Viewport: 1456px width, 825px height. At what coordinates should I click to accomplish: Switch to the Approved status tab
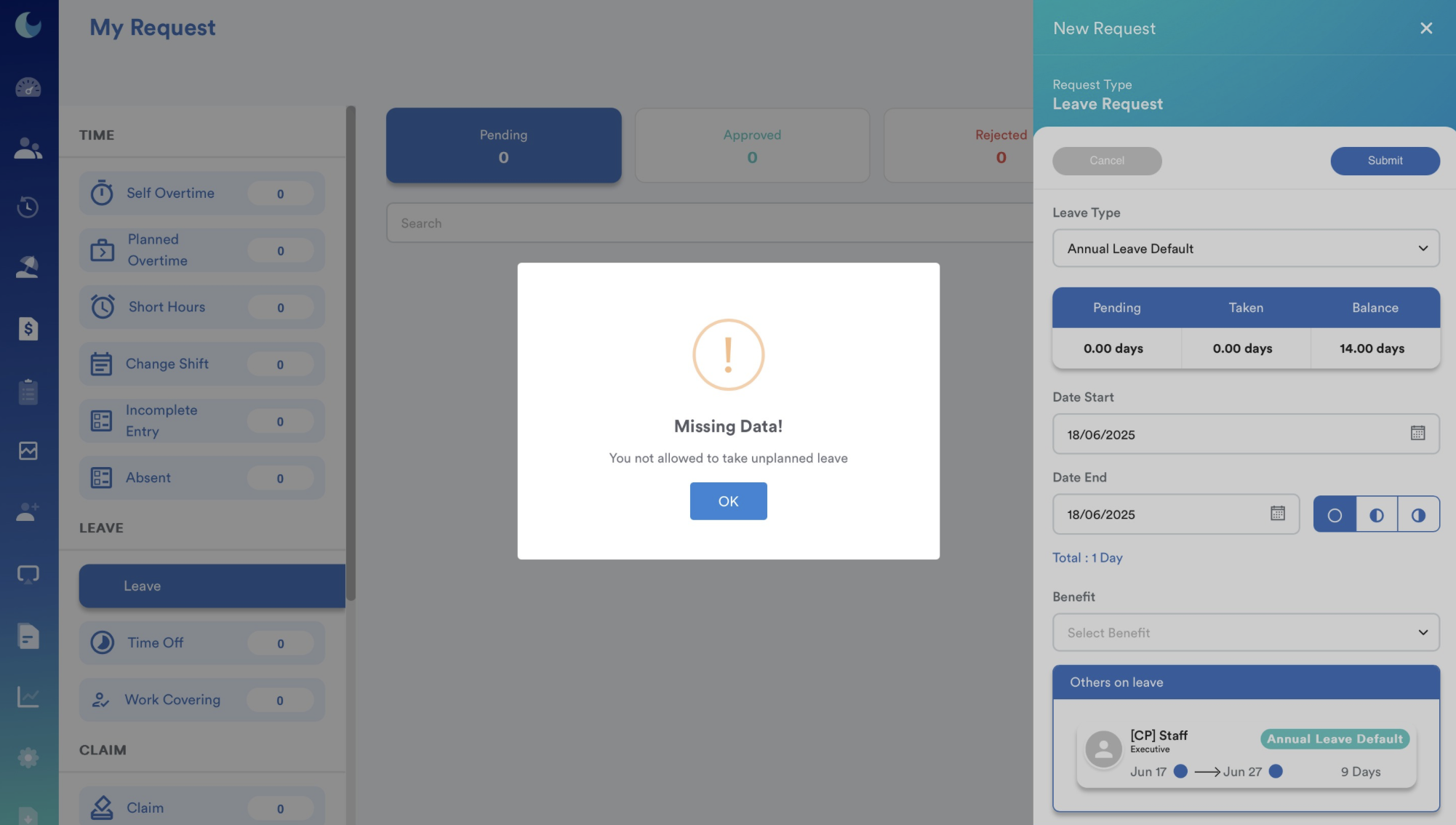[752, 146]
